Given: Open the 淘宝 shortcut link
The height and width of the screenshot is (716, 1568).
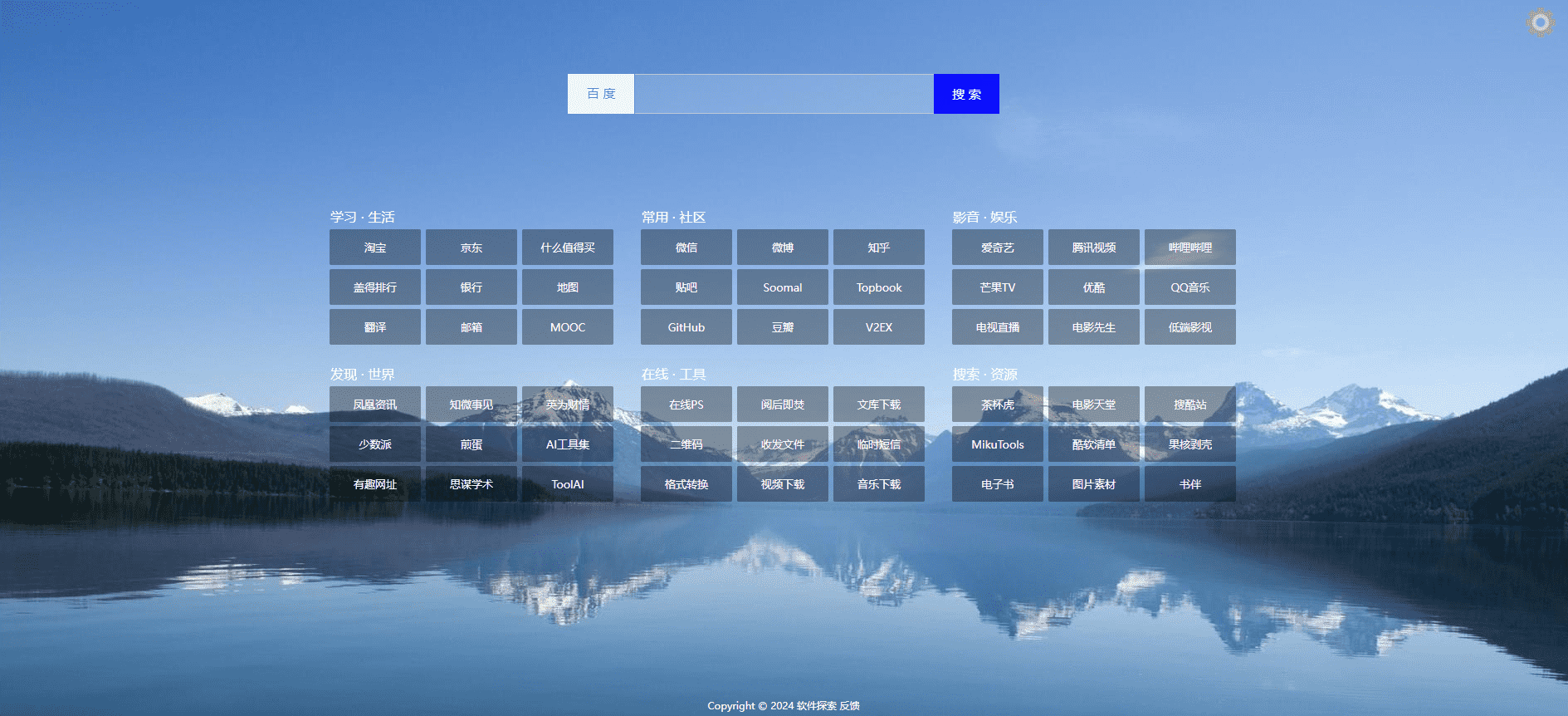Looking at the screenshot, I should [x=375, y=248].
